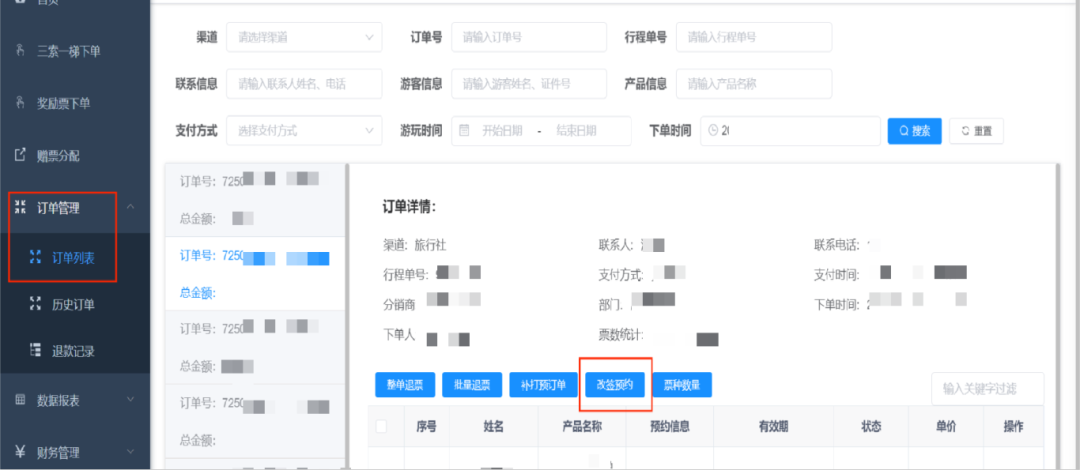Expand the 财务管理 menu chevron
The height and width of the screenshot is (470, 1080).
[x=131, y=452]
